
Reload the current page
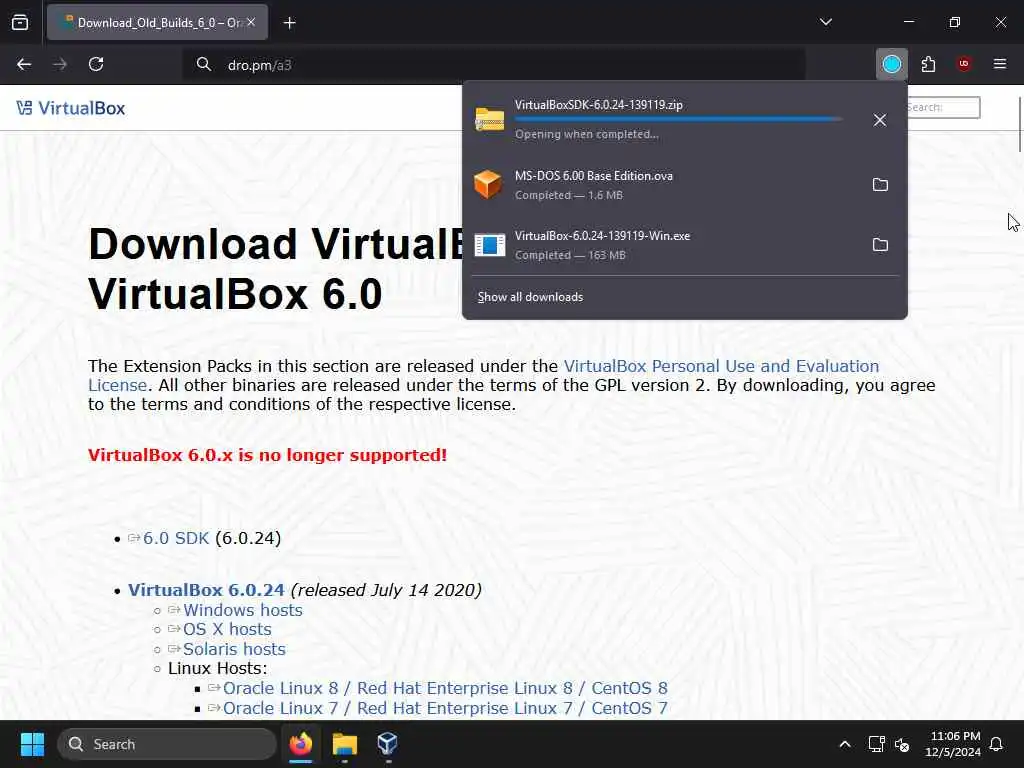coord(96,64)
